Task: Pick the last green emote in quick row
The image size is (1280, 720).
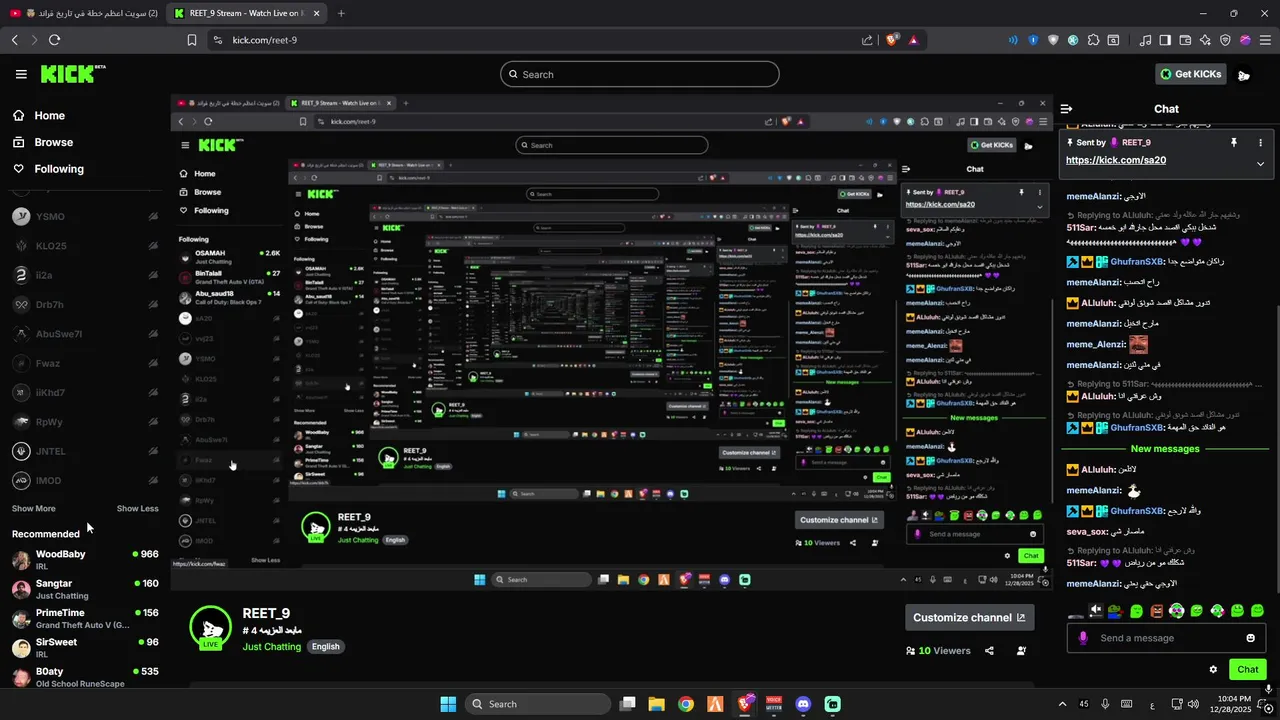Action: 1257,610
